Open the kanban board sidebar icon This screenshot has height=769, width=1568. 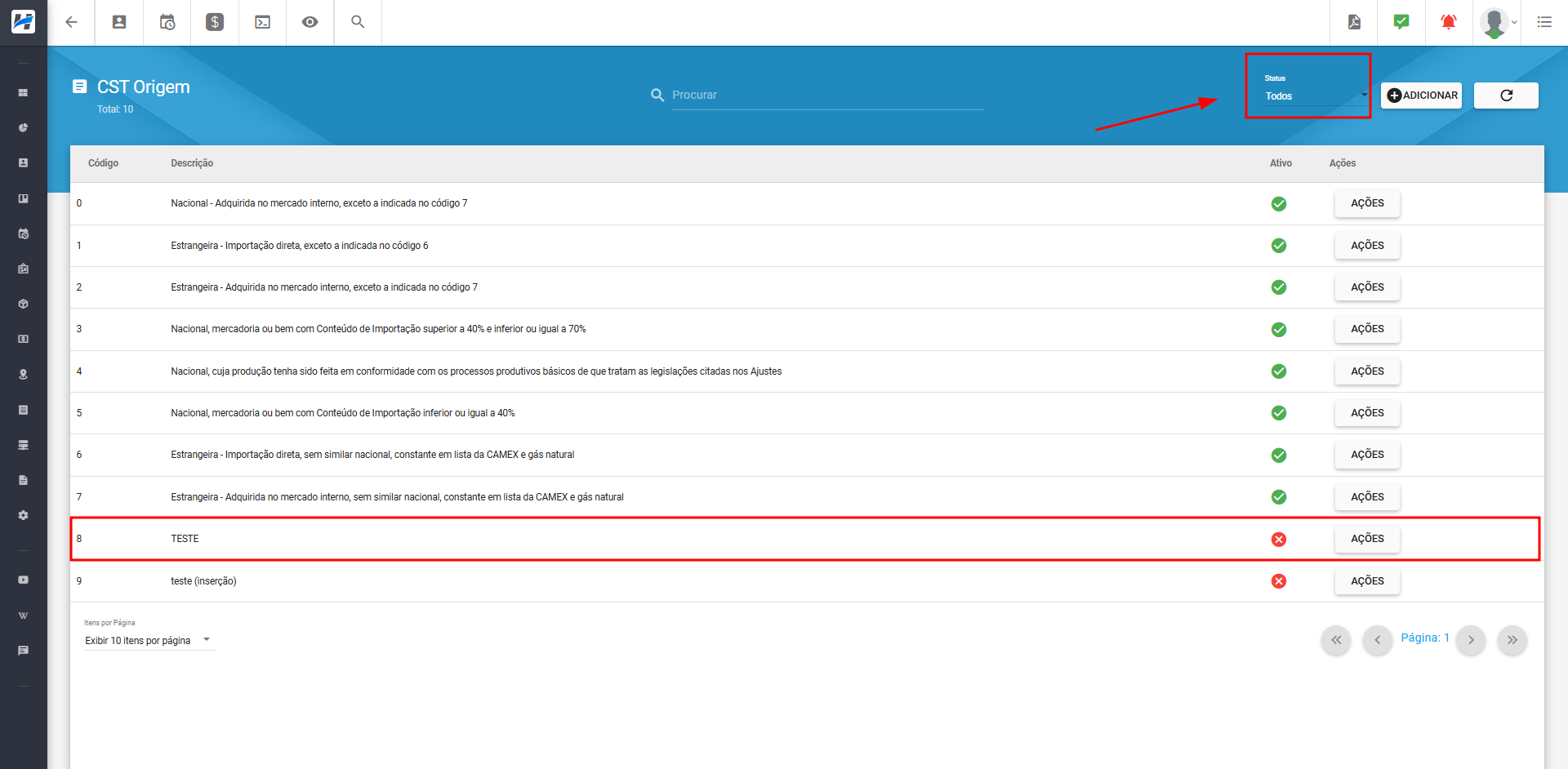pos(23,198)
